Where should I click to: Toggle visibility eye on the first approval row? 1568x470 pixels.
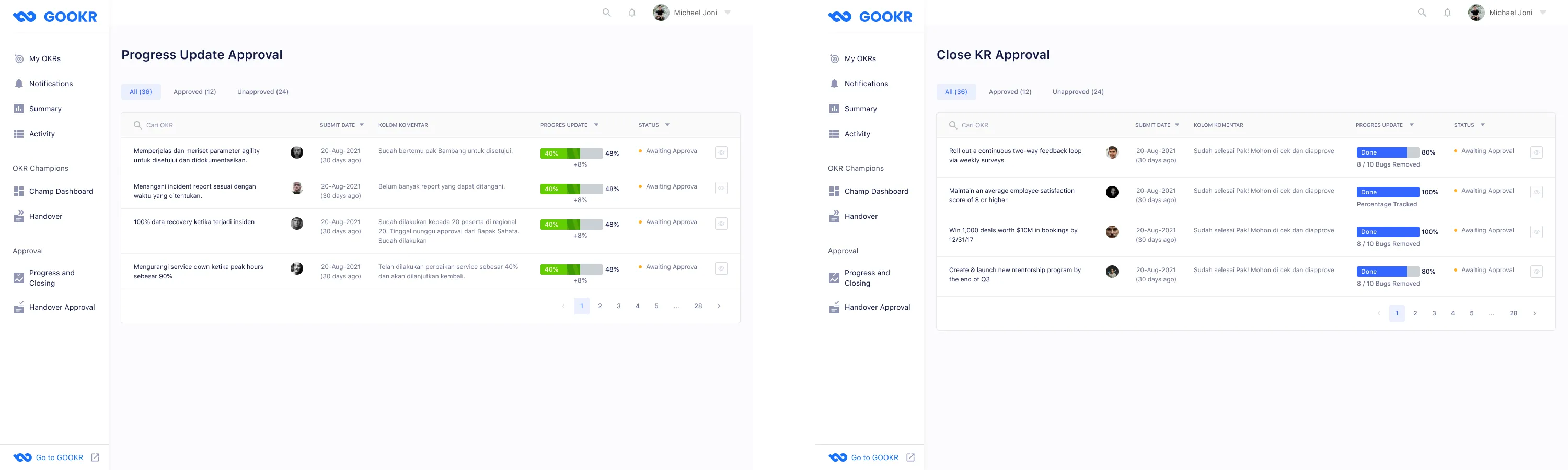[721, 152]
